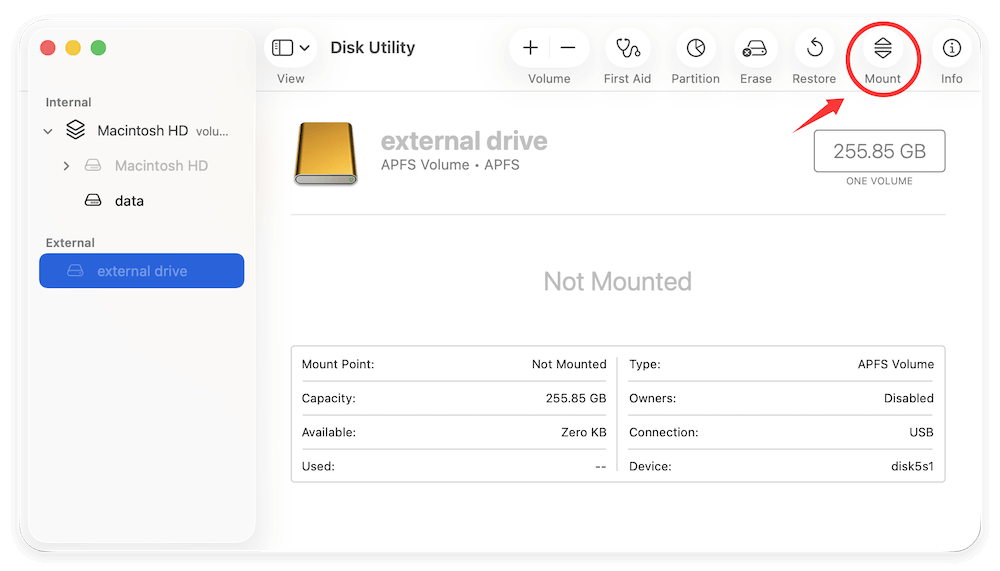Click the add Volume plus icon
Viewport: 1000px width, 571px height.
[x=530, y=48]
